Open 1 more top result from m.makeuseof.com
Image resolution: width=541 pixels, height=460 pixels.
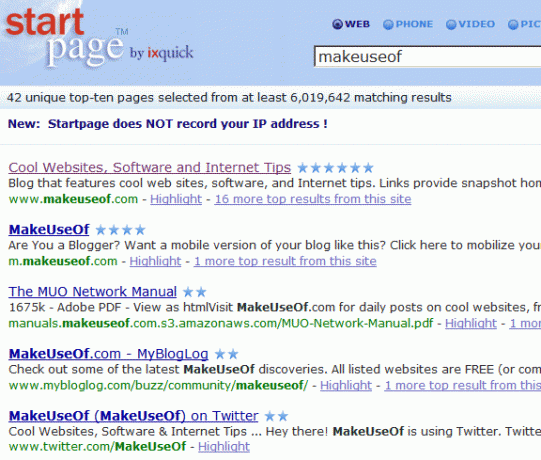[x=285, y=261]
